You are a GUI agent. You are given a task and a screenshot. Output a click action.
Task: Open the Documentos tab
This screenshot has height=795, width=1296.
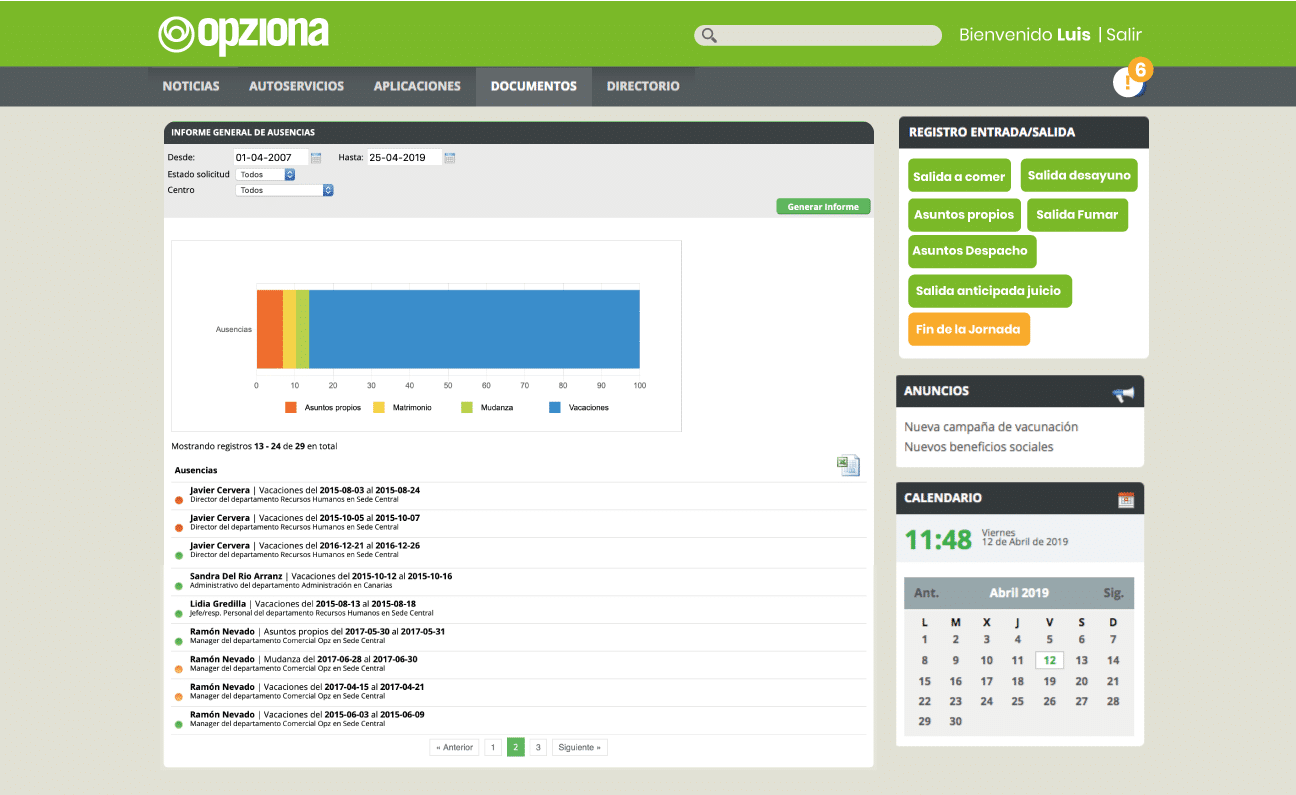click(x=534, y=86)
